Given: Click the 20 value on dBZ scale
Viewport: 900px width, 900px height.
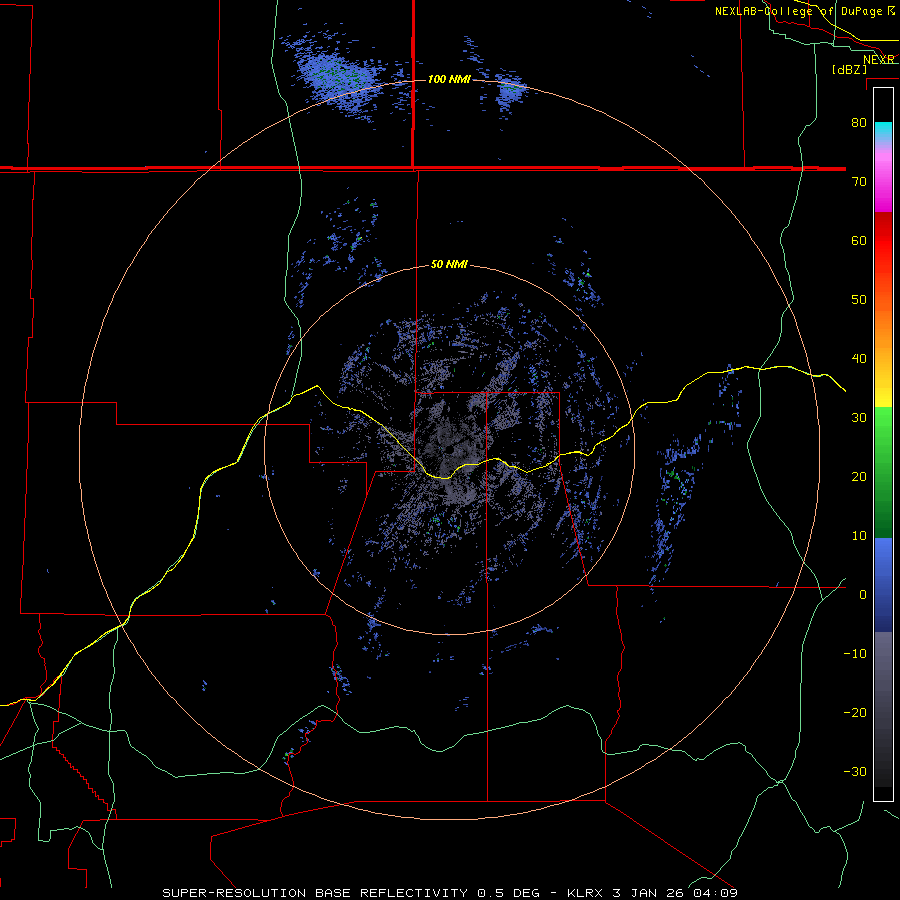Looking at the screenshot, I should (859, 476).
